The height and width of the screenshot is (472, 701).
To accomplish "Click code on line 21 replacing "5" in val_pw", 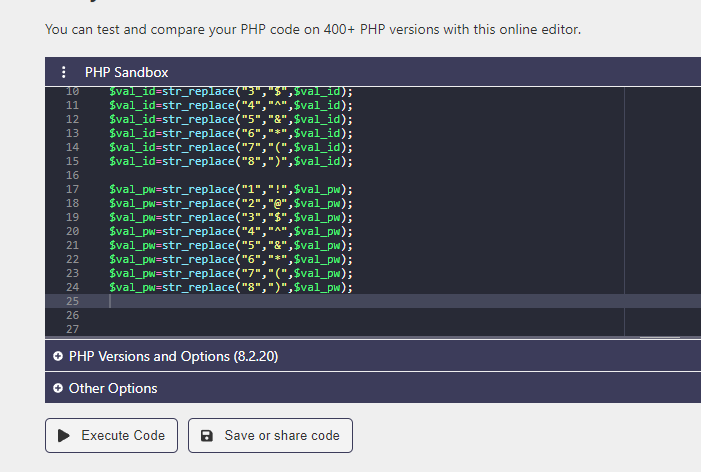I will click(231, 245).
